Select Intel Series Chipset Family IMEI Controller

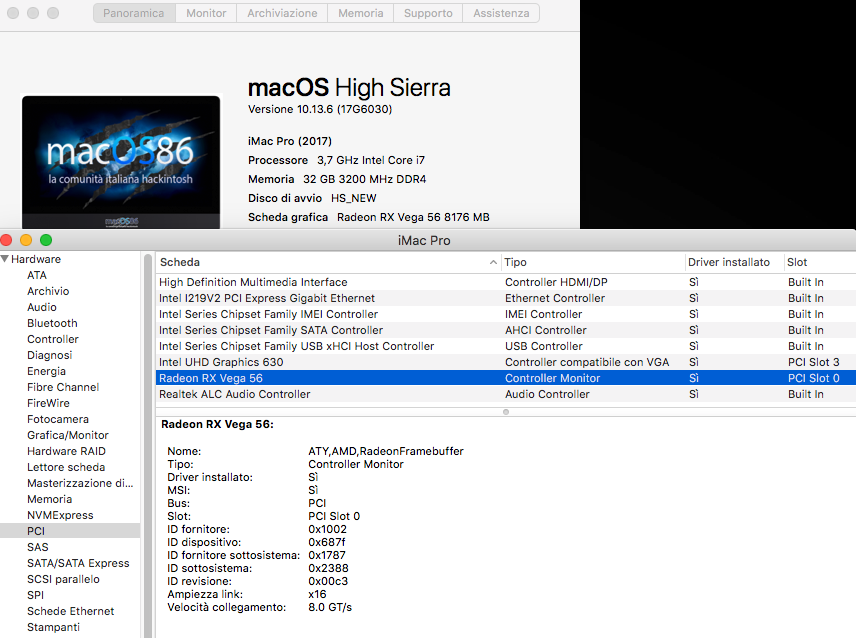coord(506,314)
